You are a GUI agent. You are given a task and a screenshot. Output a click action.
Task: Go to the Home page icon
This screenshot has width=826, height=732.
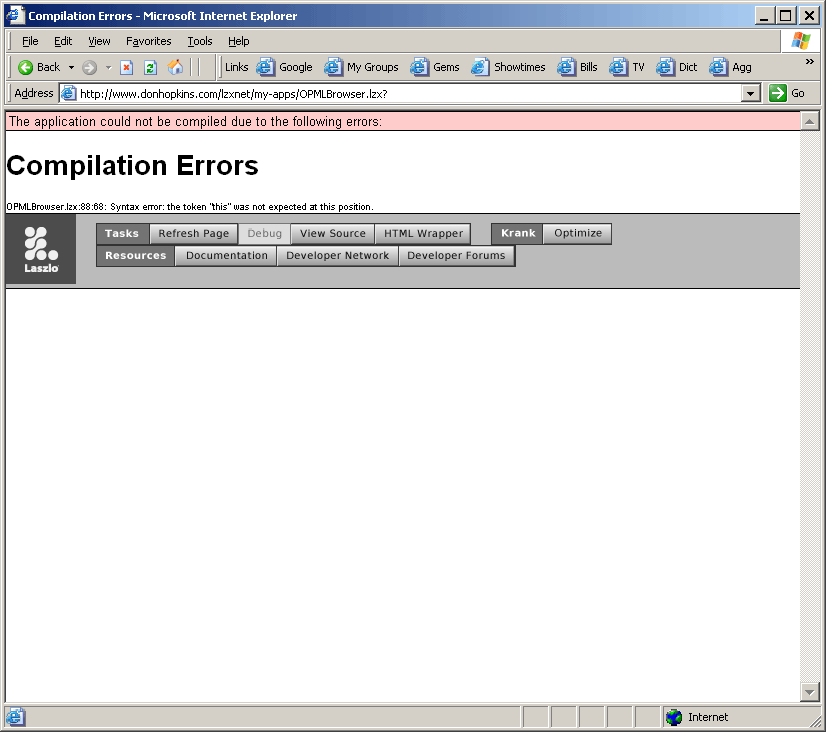coord(176,67)
